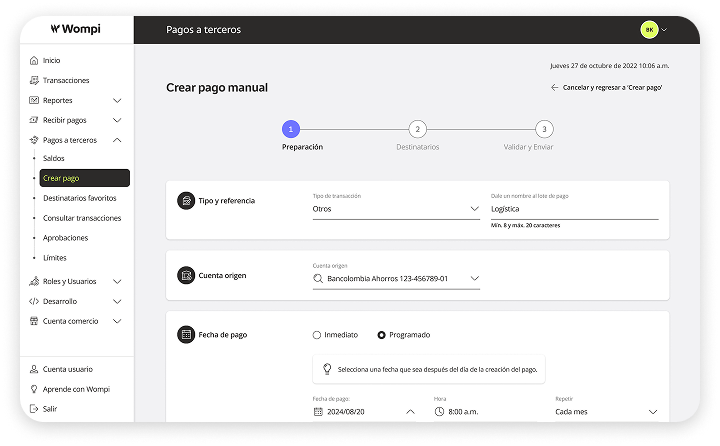Click the Desarrollo code icon

pos(35,301)
